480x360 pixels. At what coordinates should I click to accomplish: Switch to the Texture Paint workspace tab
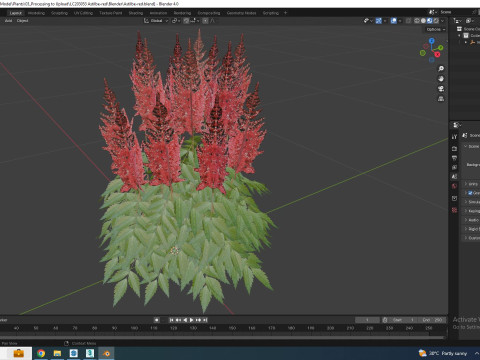point(111,13)
